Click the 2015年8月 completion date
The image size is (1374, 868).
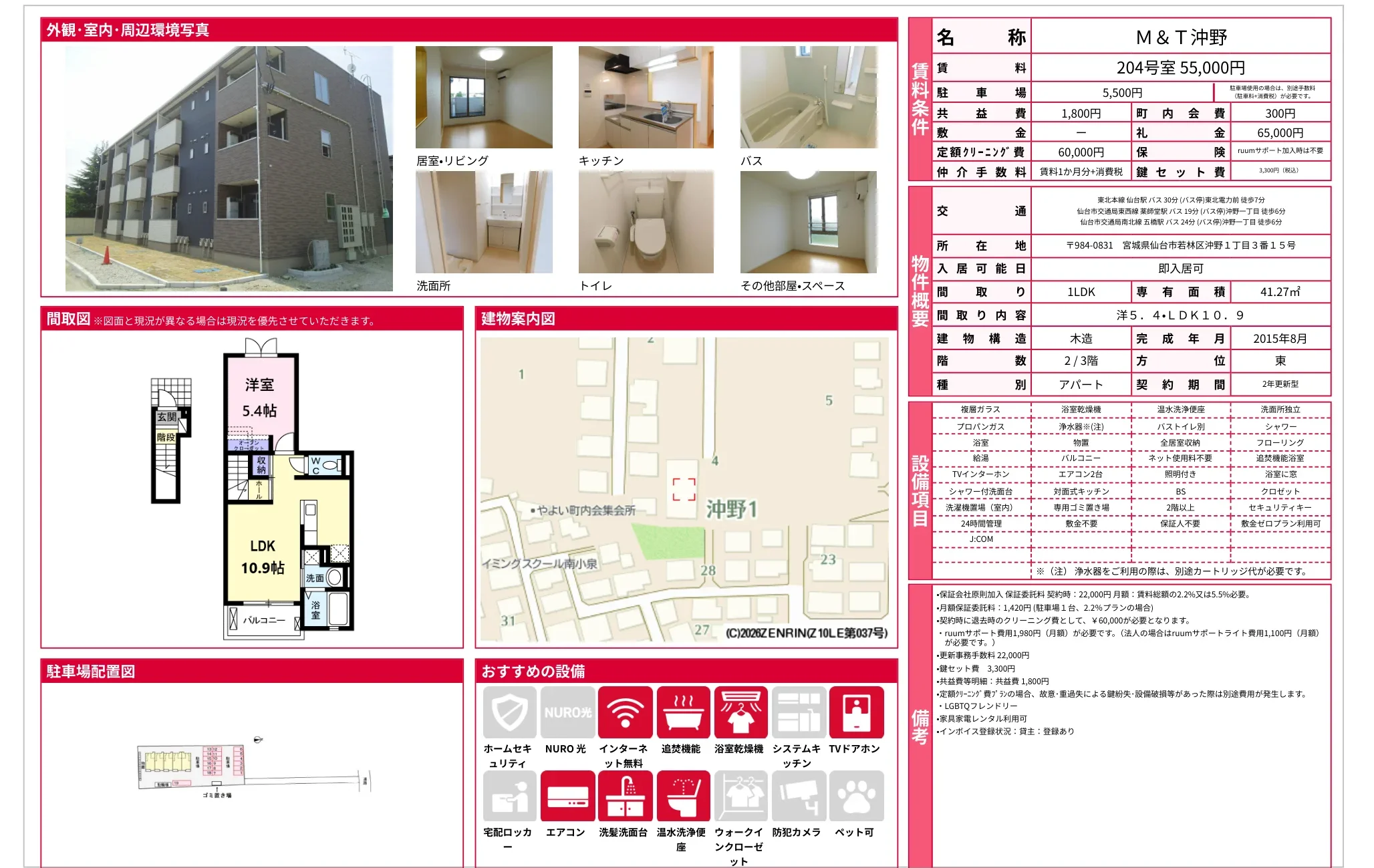coord(1280,339)
